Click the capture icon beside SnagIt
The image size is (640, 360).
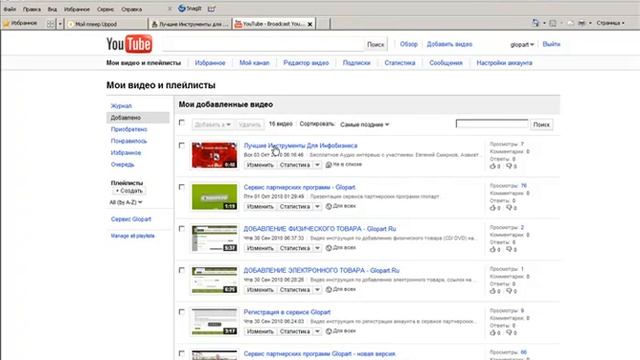[x=211, y=9]
